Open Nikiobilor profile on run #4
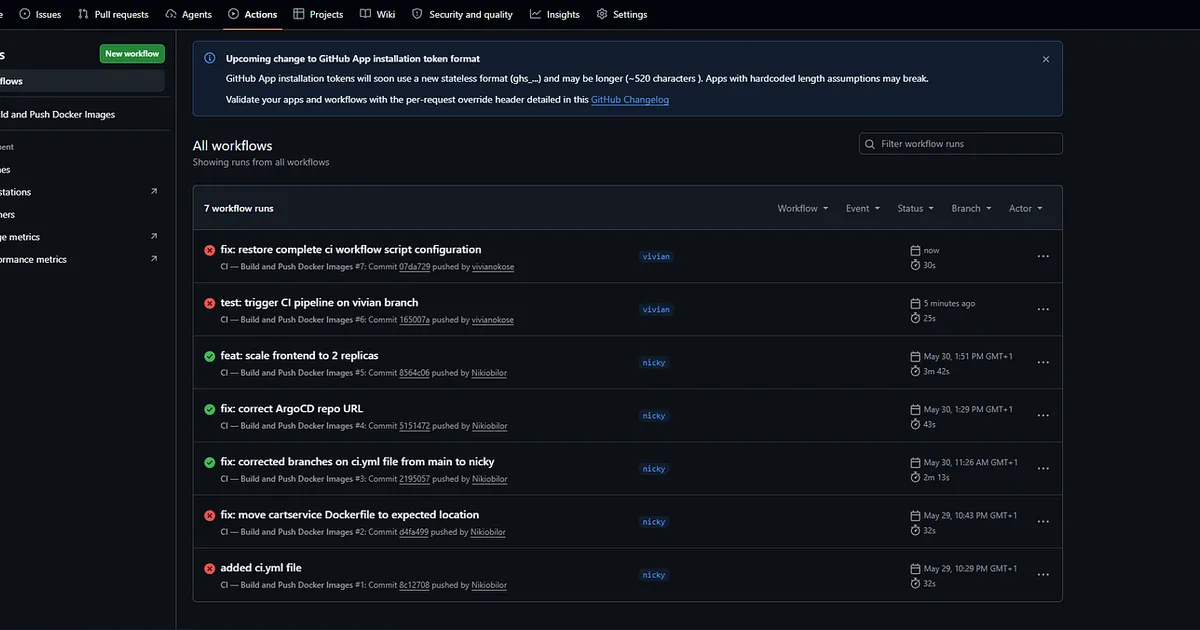 (489, 426)
